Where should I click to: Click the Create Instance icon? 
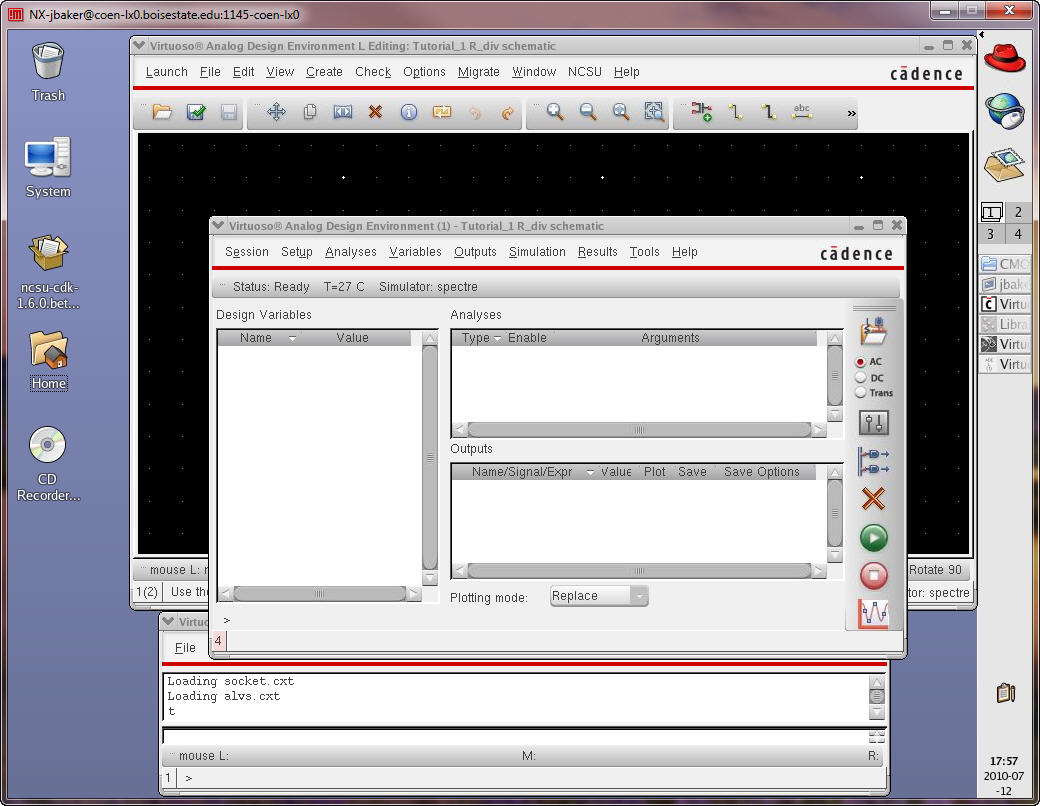[702, 111]
